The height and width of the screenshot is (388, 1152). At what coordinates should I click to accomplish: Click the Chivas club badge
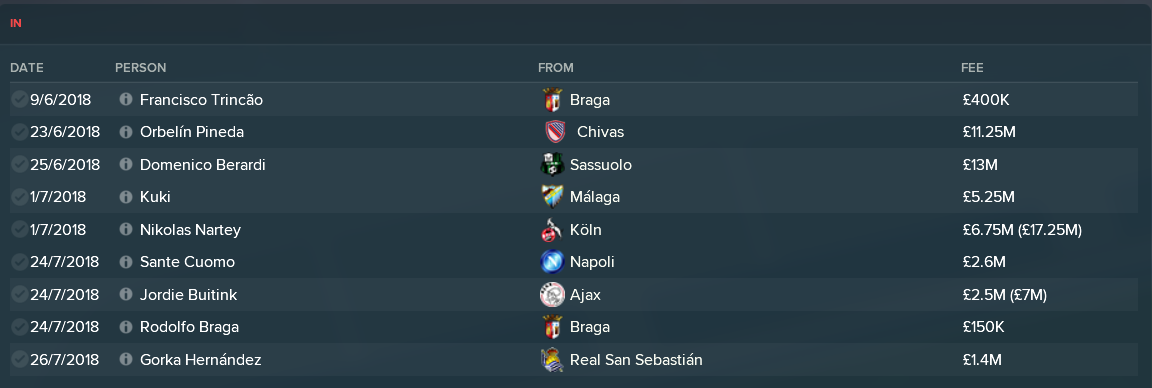click(x=555, y=132)
